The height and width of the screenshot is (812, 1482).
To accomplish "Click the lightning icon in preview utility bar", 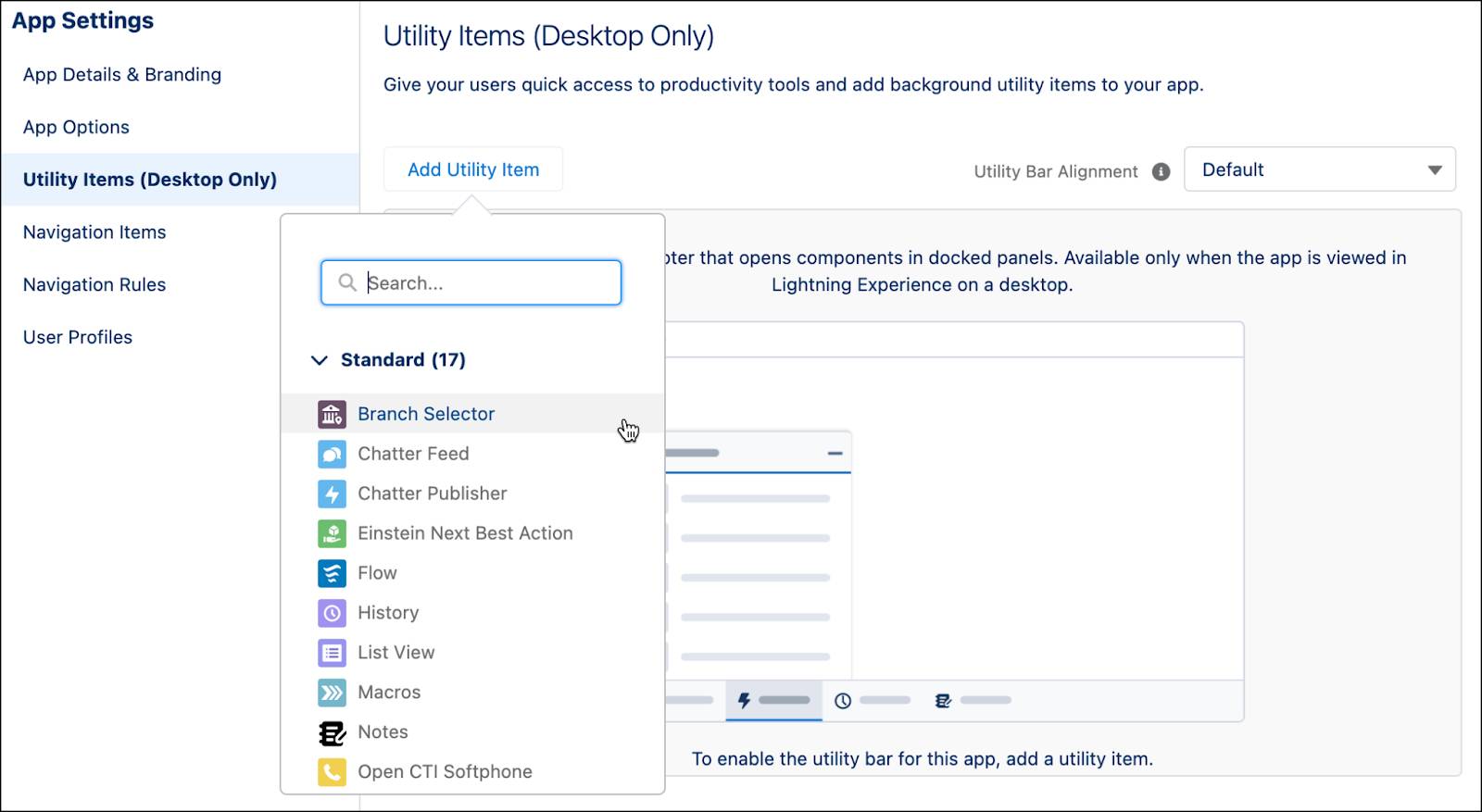I will [744, 701].
